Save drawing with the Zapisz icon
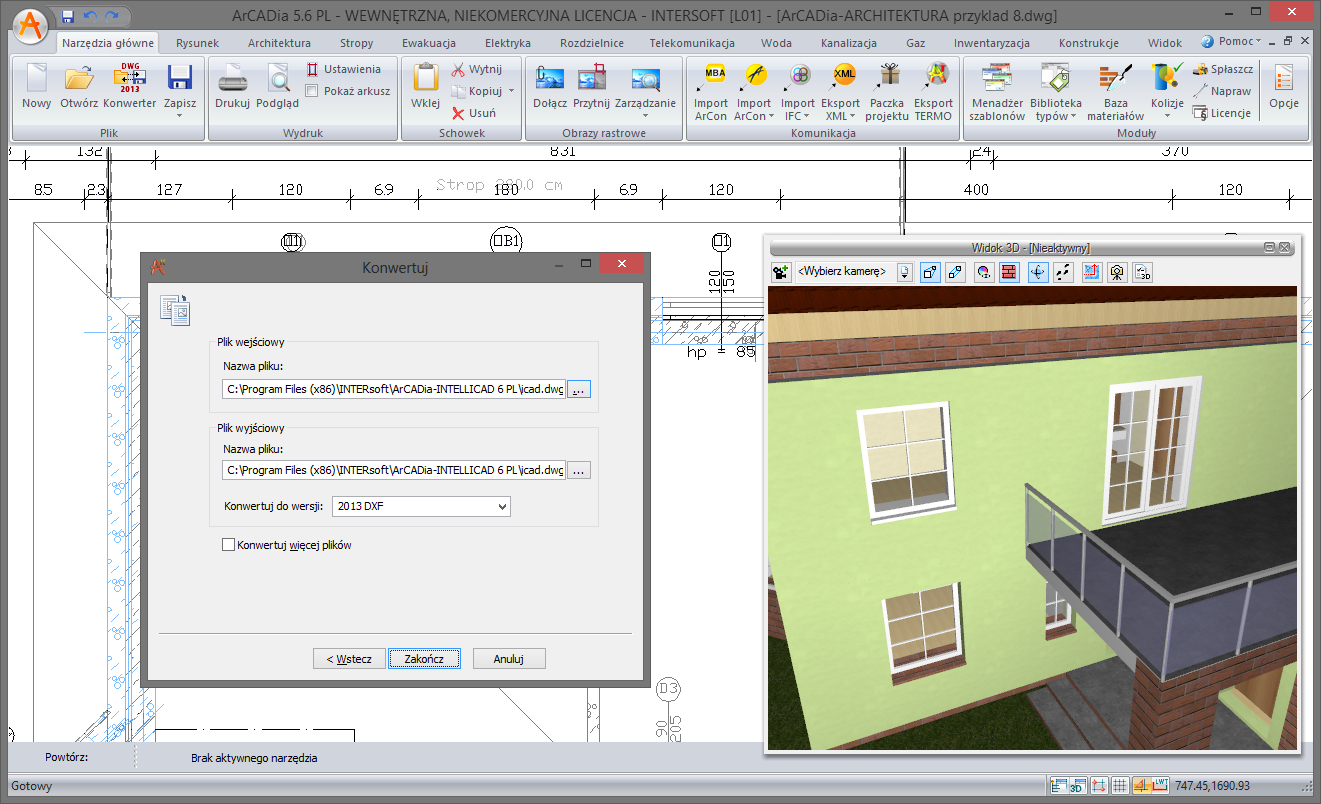This screenshot has width=1321, height=804. (x=180, y=80)
